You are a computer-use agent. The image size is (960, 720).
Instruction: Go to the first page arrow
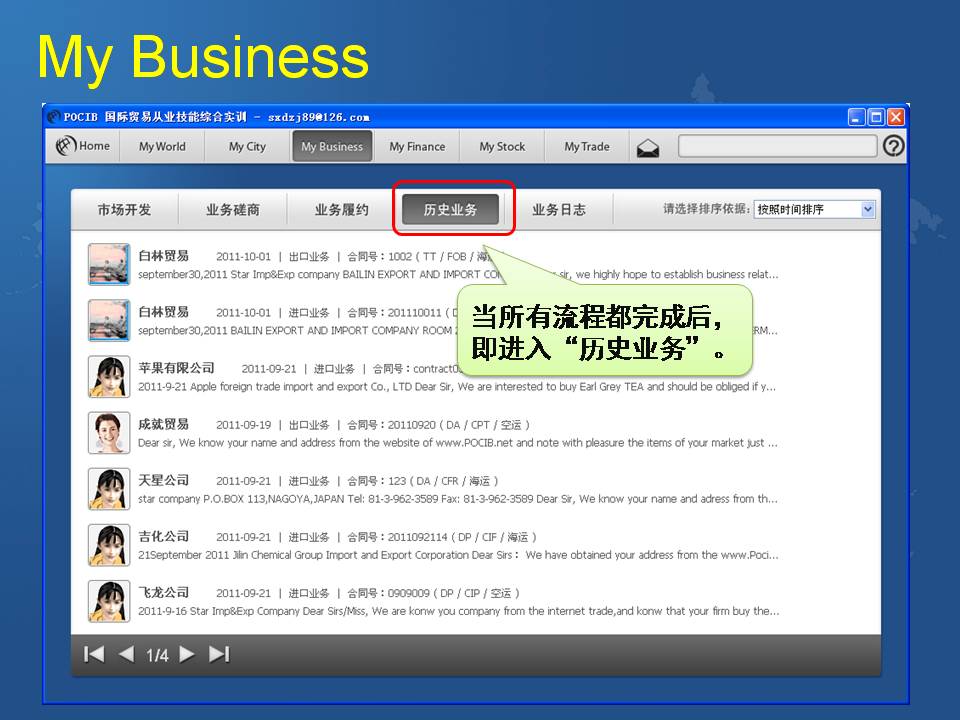[x=94, y=654]
